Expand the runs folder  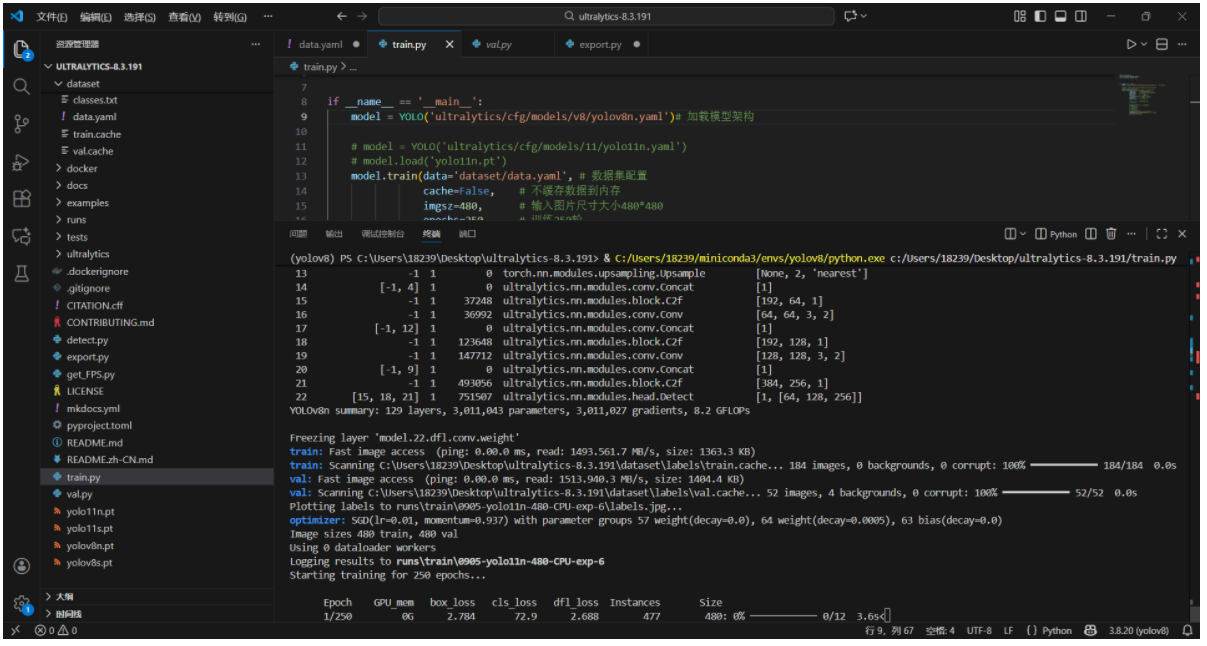coord(156,219)
